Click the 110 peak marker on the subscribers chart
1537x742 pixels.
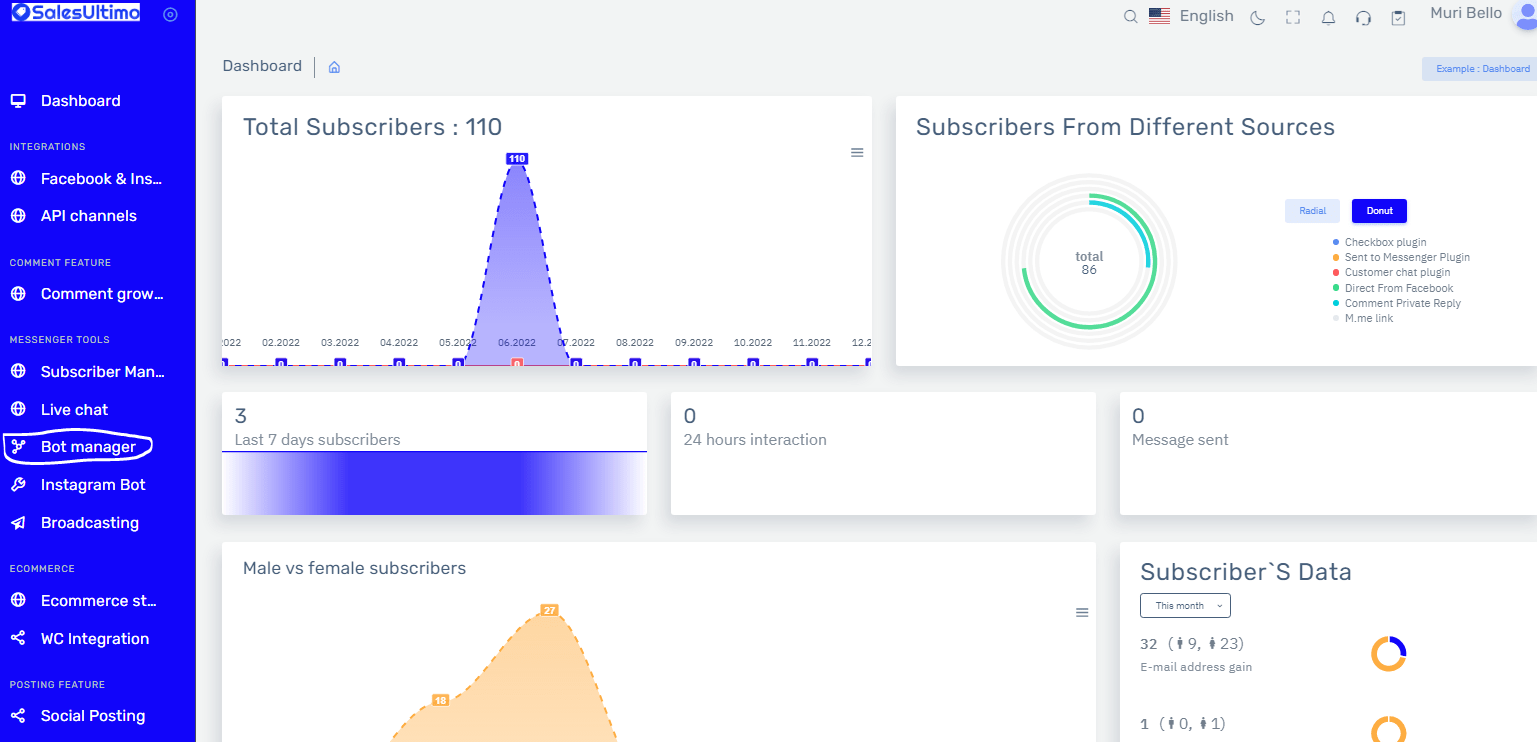tap(517, 157)
